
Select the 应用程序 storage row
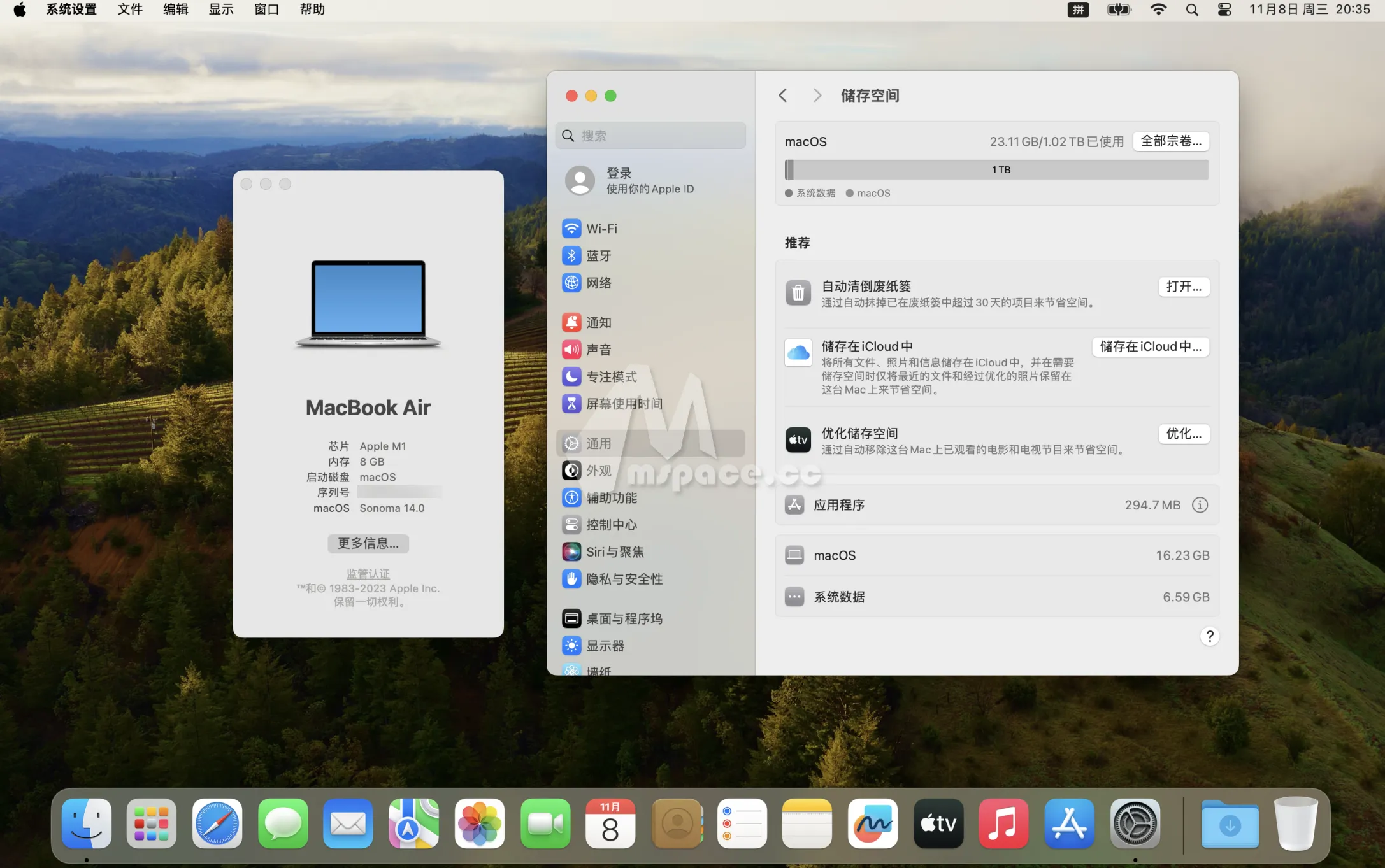[x=997, y=505]
